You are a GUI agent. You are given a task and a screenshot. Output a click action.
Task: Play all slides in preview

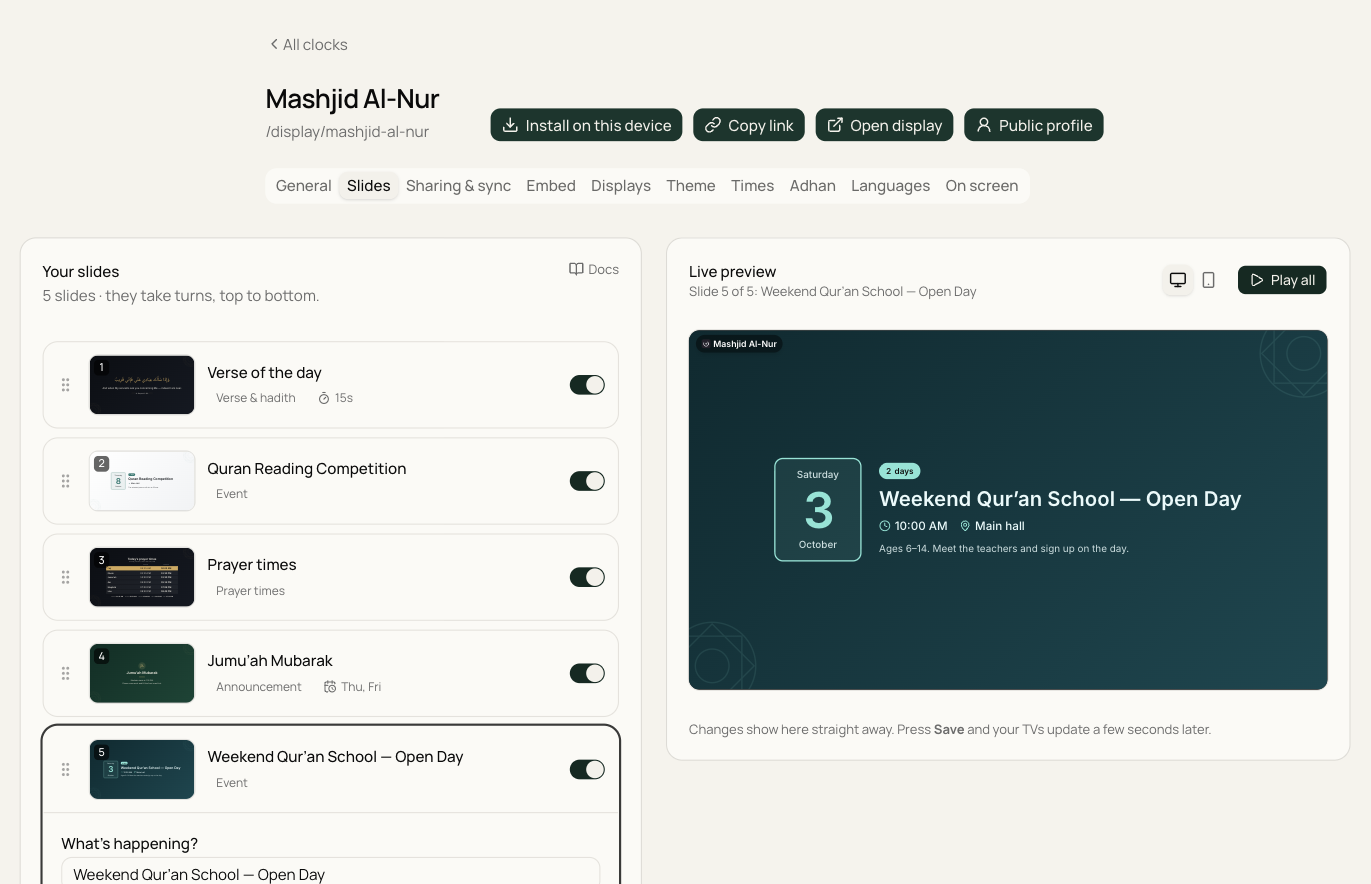(x=1282, y=280)
